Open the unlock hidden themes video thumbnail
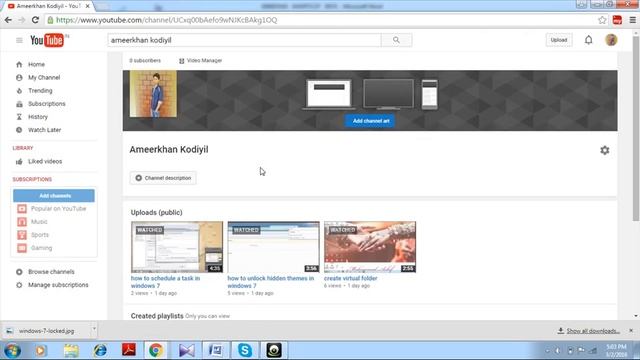 coord(273,247)
